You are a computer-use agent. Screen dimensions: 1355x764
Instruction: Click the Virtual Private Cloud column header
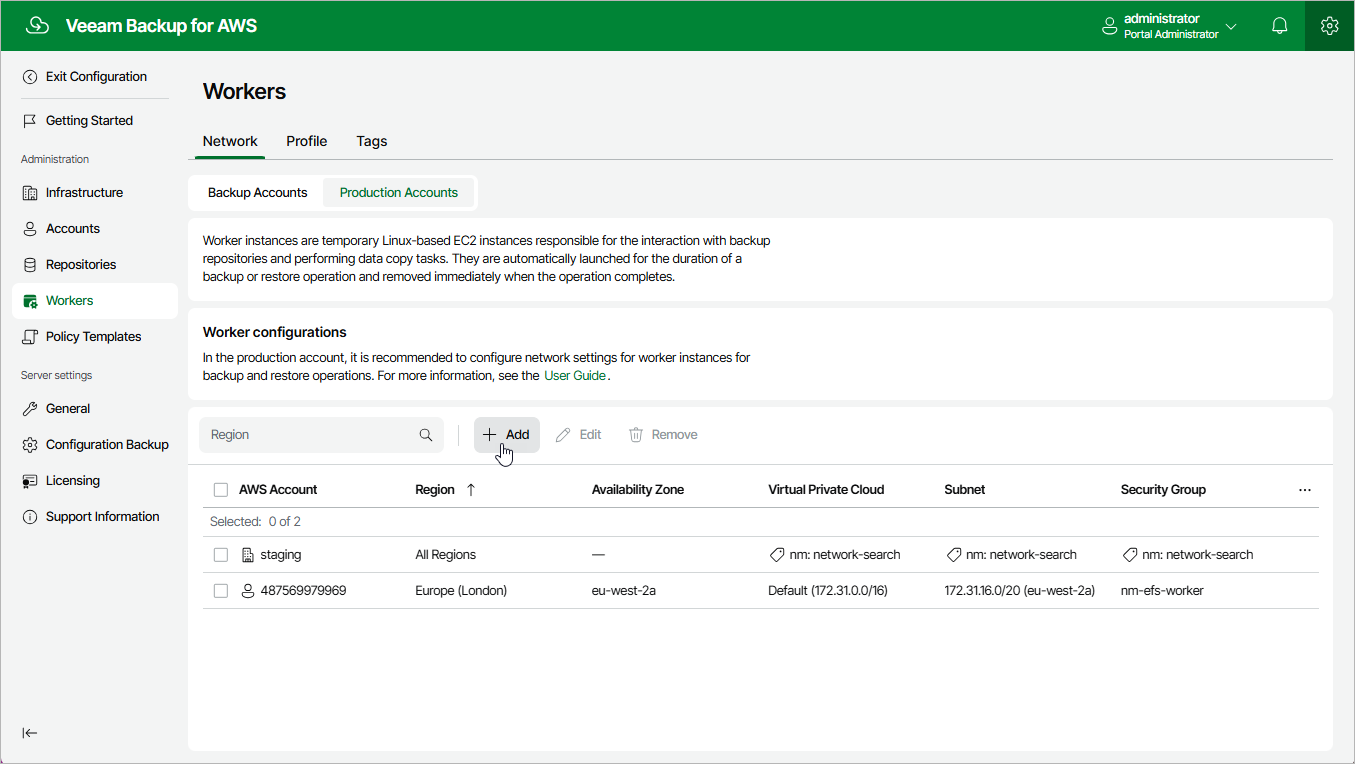pyautogui.click(x=826, y=490)
